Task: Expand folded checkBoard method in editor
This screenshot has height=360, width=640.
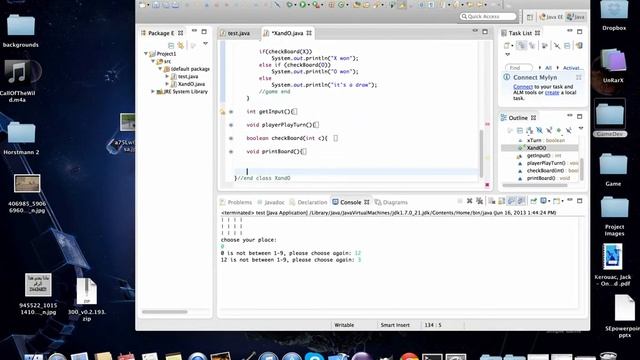Action: point(231,138)
